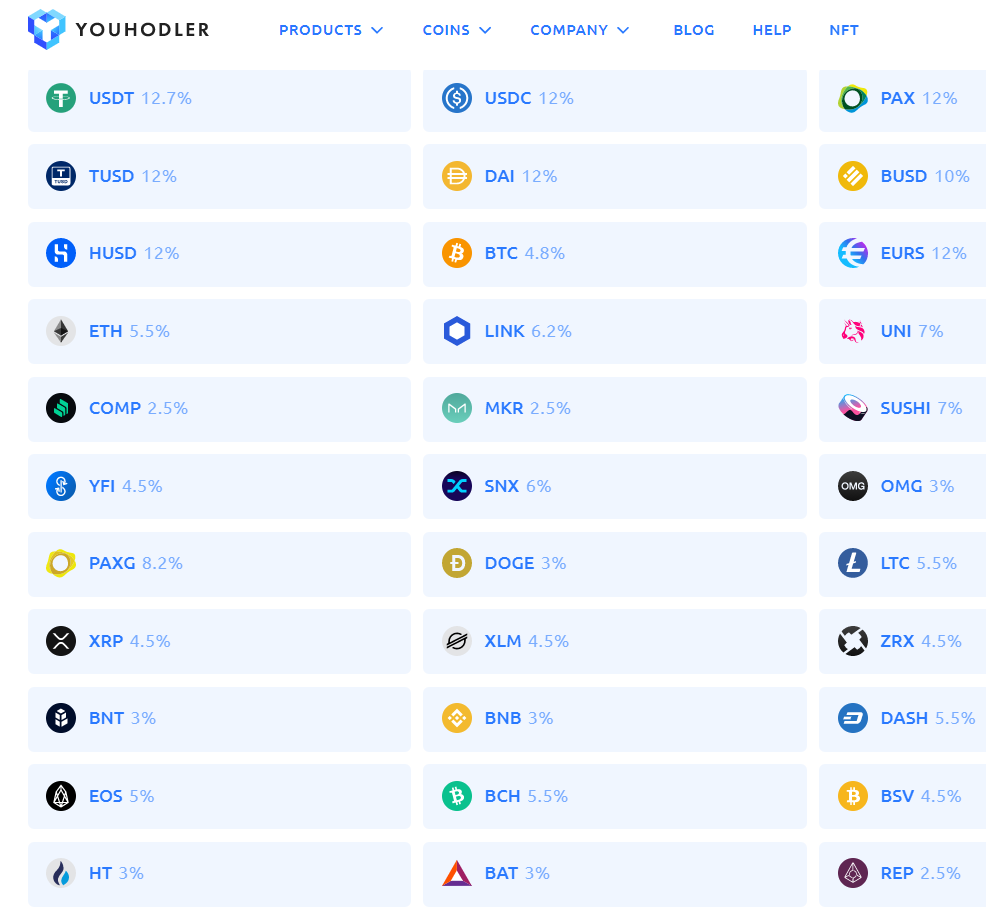This screenshot has height=911, width=986.
Task: Select the USDC 12% coin card
Action: click(614, 100)
